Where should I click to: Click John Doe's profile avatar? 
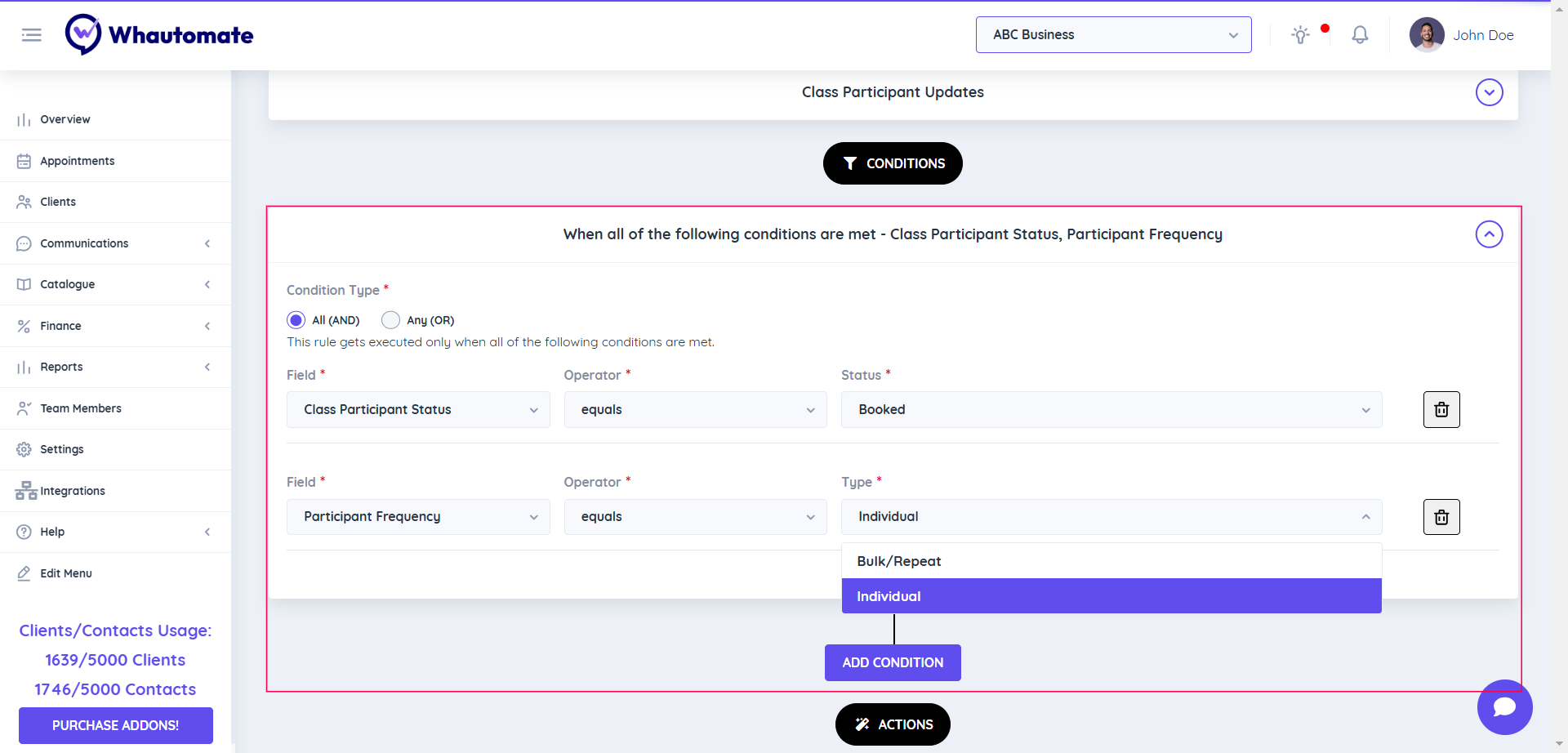click(1426, 35)
